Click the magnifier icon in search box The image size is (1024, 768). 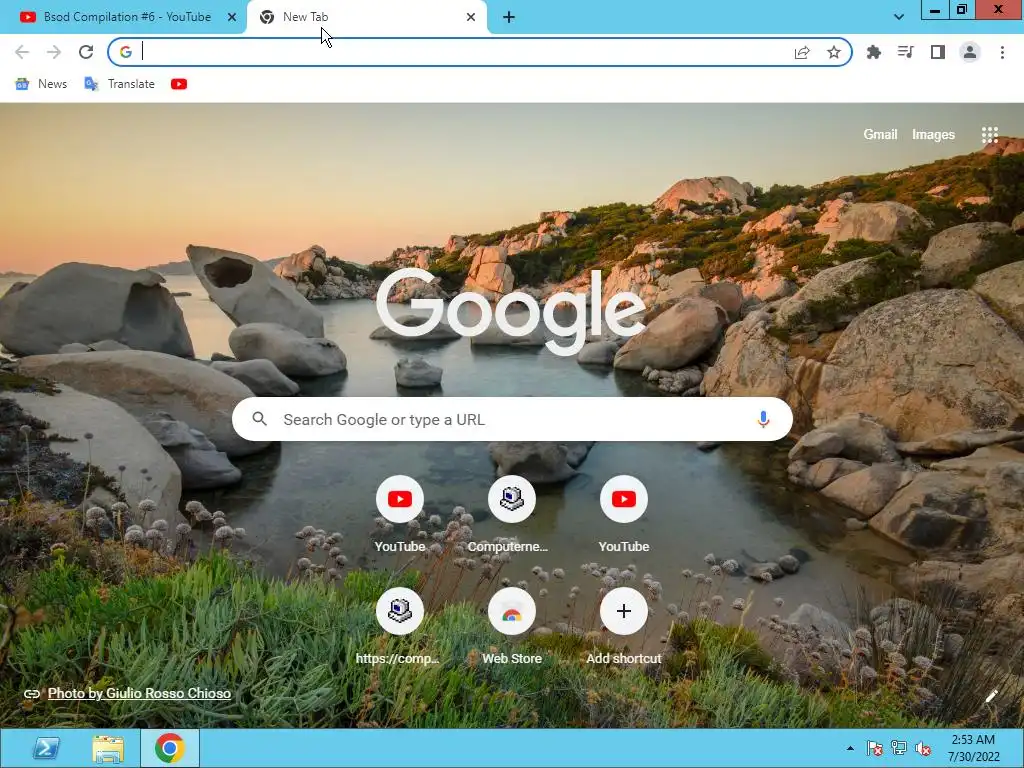pos(260,419)
